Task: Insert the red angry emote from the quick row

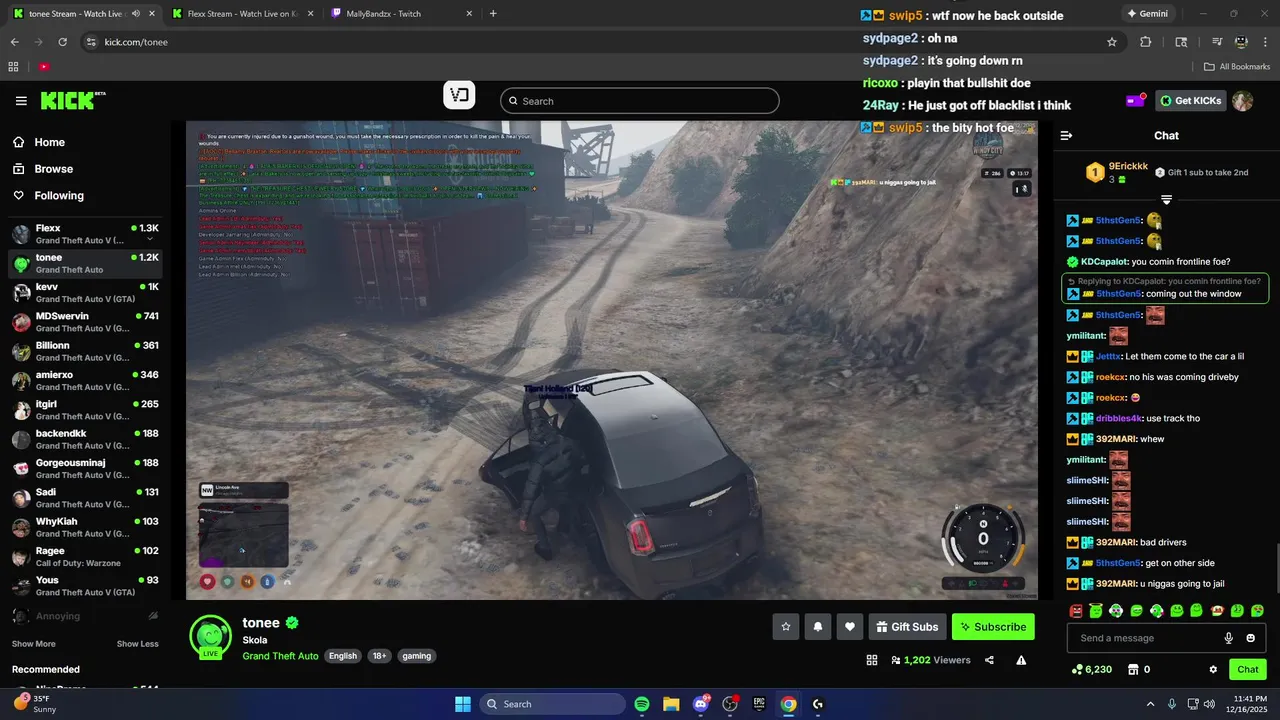Action: (1076, 610)
